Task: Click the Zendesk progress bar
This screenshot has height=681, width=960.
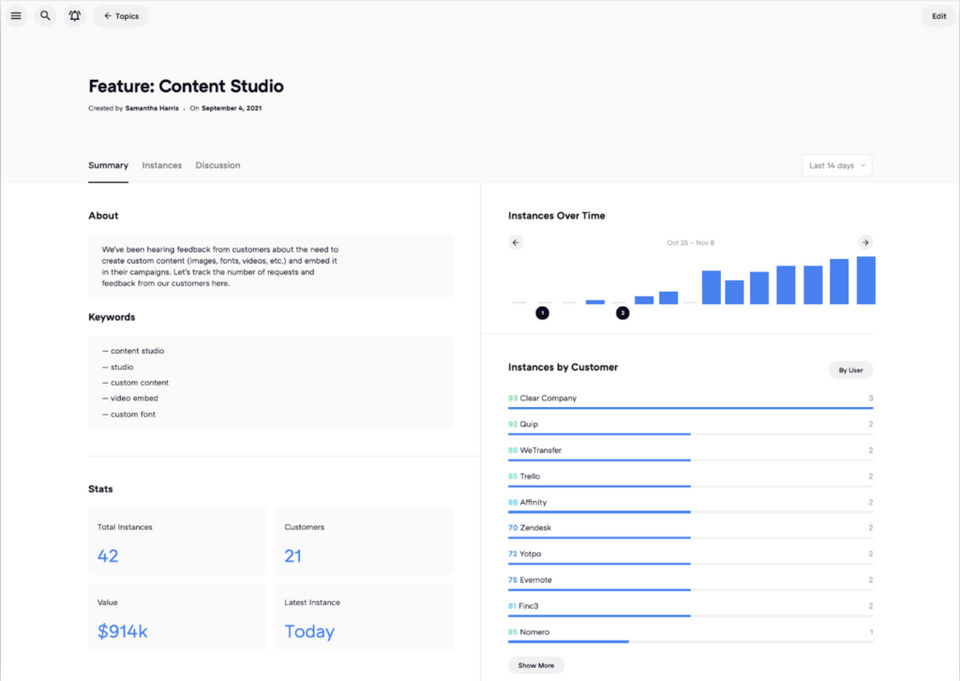Action: click(x=599, y=537)
